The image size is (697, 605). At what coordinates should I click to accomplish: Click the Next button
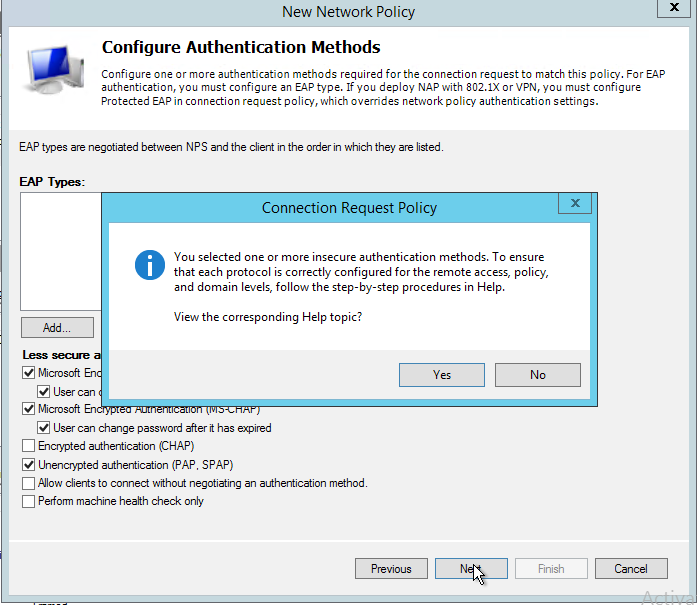[470, 569]
